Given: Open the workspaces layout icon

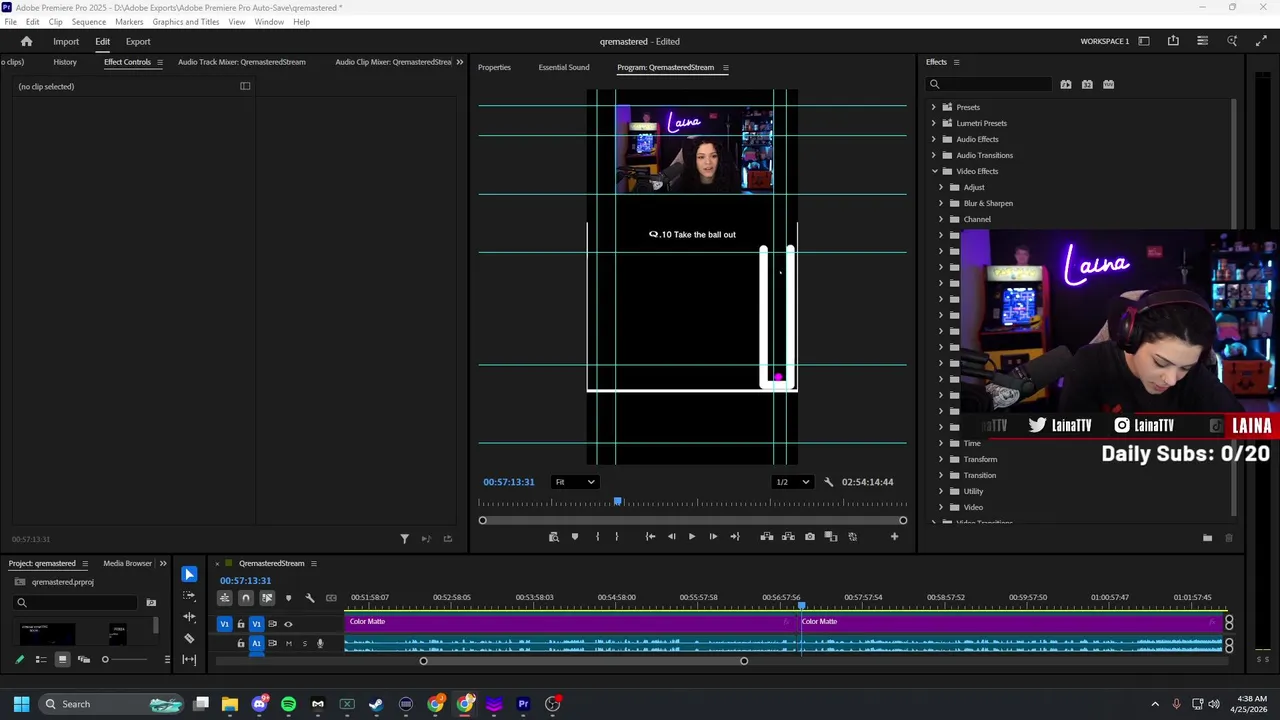Looking at the screenshot, I should pos(1144,41).
